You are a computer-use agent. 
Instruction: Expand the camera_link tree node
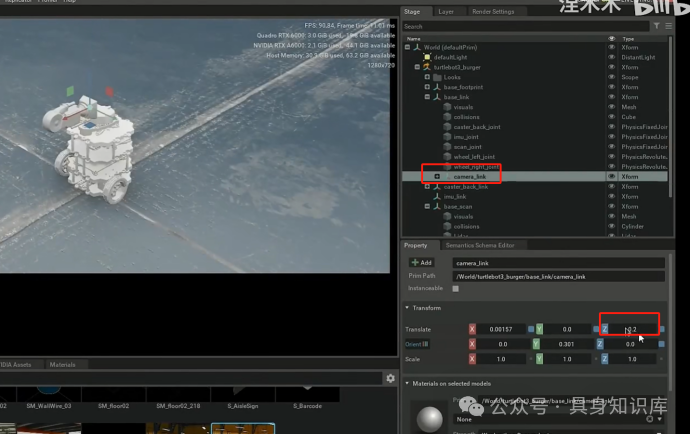point(436,176)
